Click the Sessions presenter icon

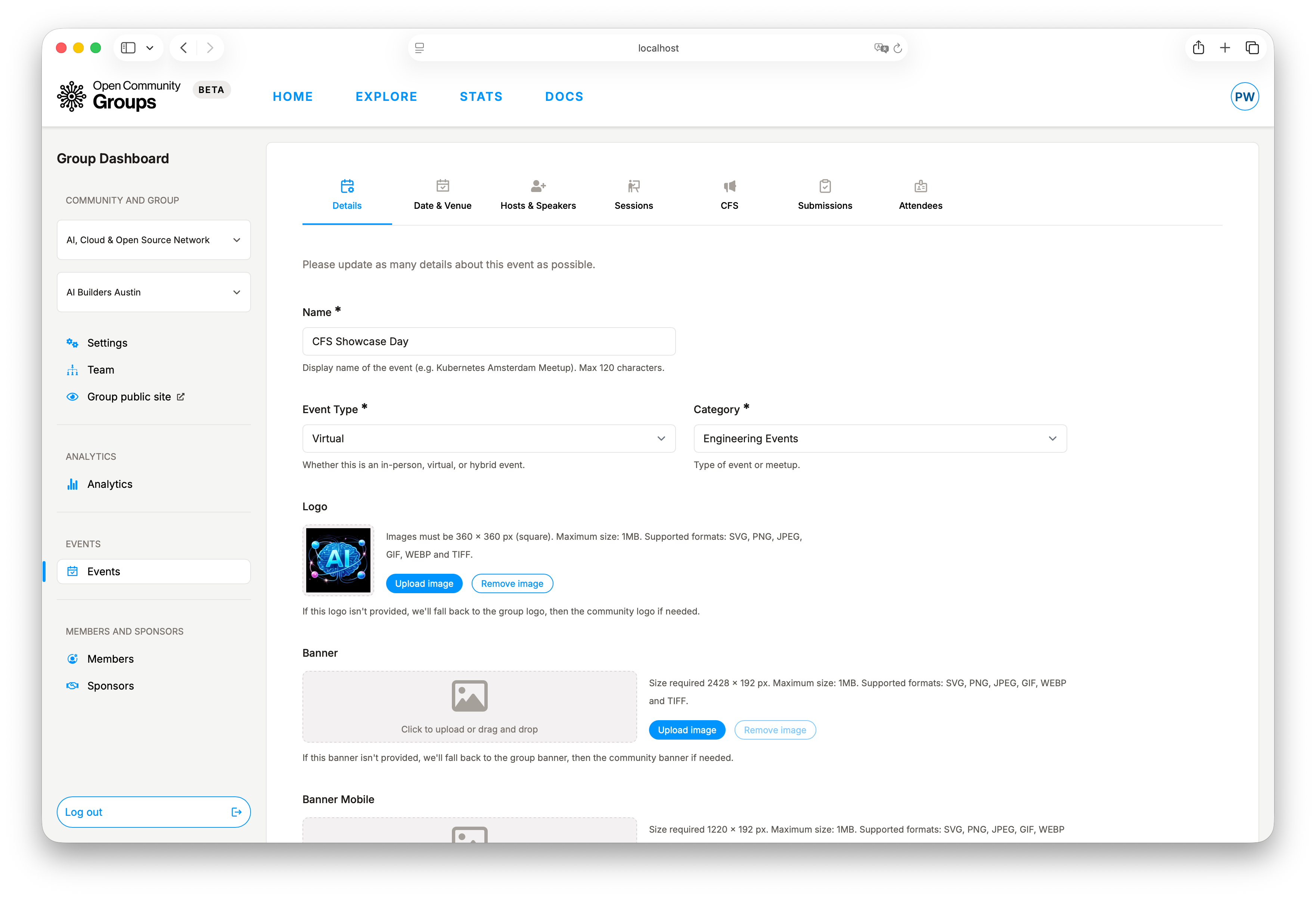(x=634, y=186)
